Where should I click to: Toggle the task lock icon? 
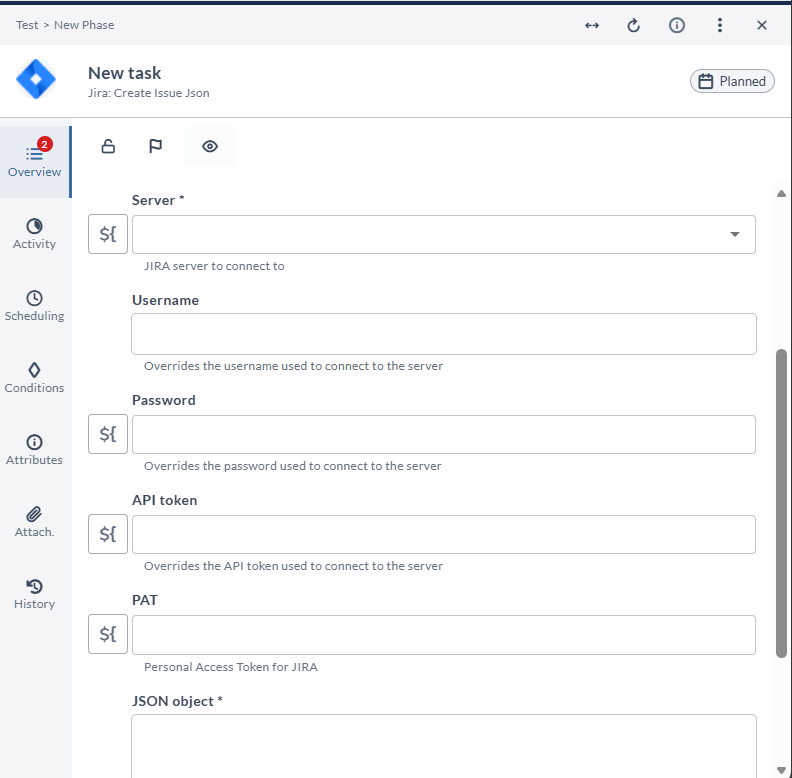108,146
